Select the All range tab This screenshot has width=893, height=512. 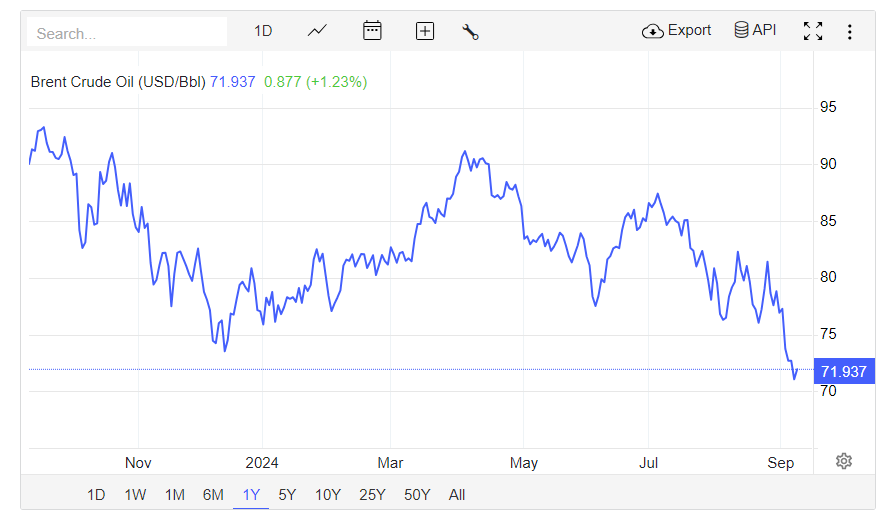(457, 495)
